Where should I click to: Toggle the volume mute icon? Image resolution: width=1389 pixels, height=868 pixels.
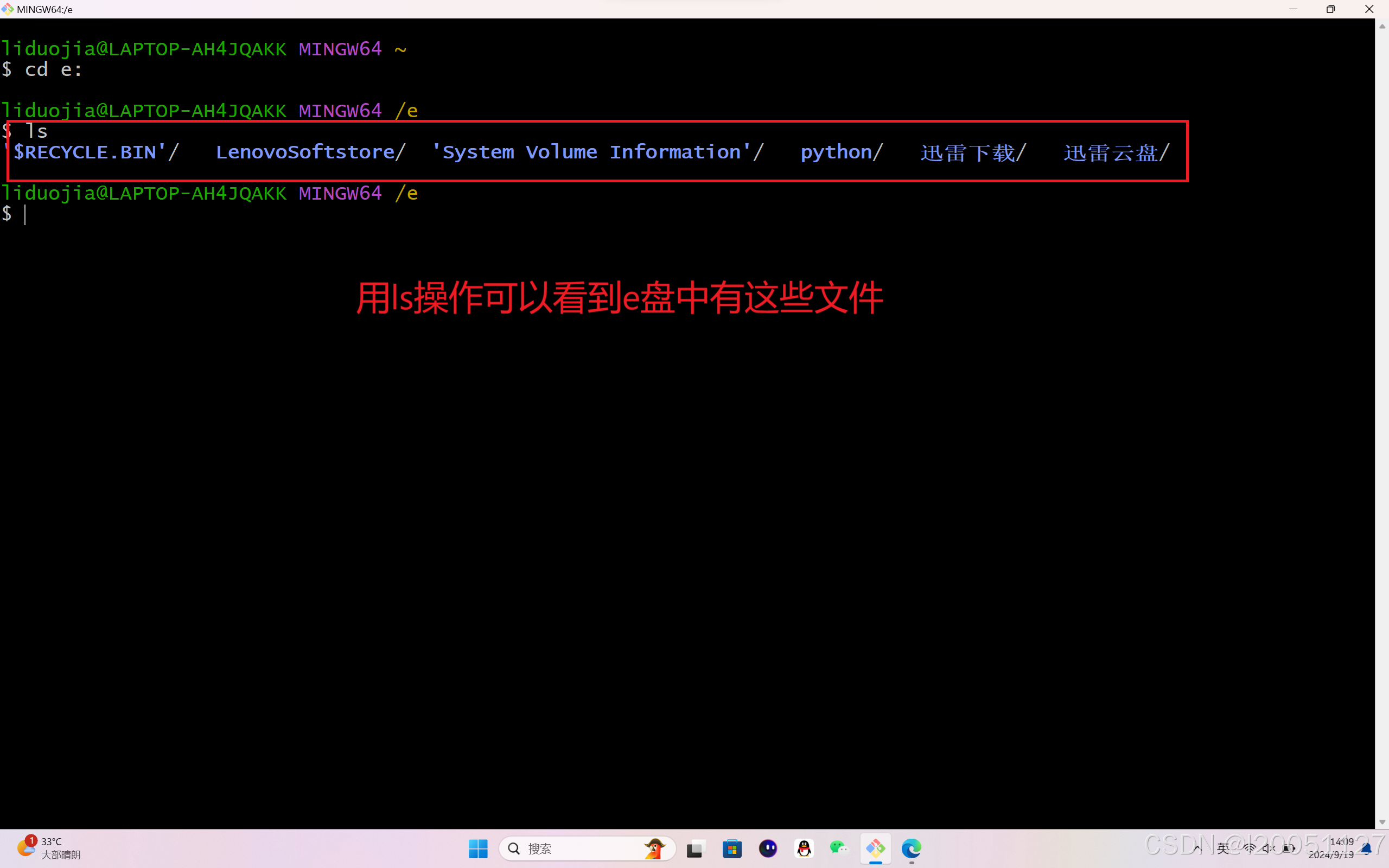(1268, 848)
